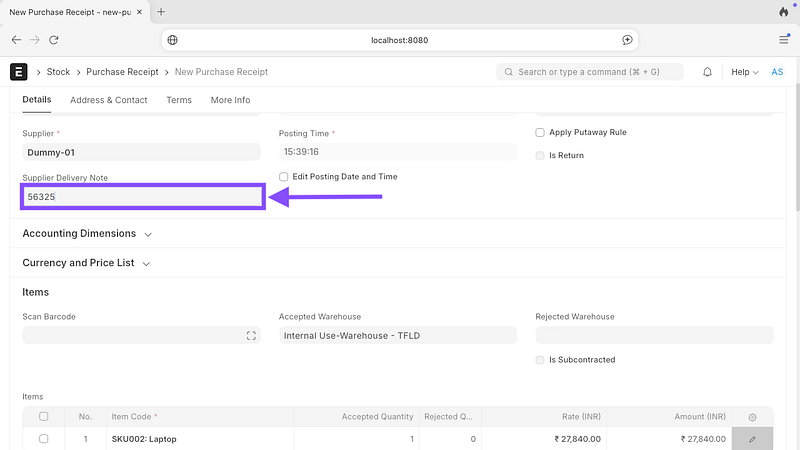Open the Purchase Receipt breadcrumb link
The width and height of the screenshot is (800, 450).
pyautogui.click(x=122, y=72)
